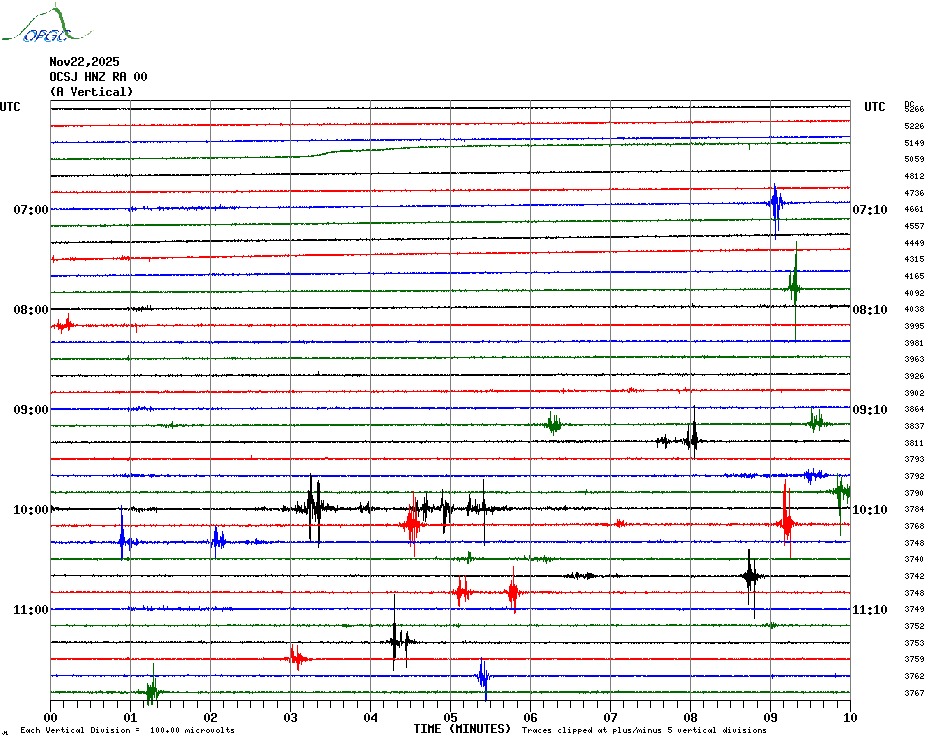The height and width of the screenshot is (744, 930).
Task: Click the TIME (MINUTES) axis title
Action: pos(462,729)
